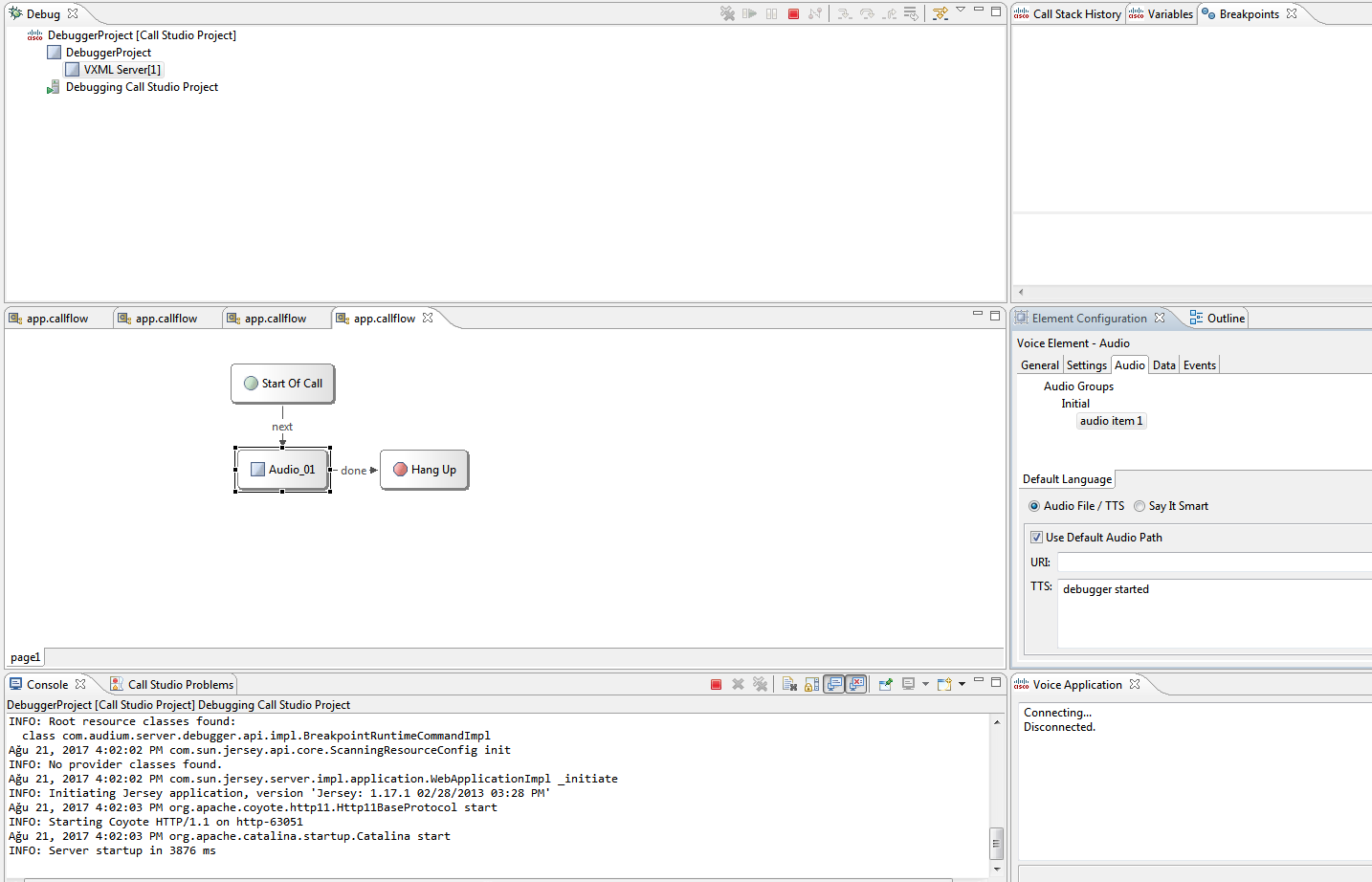Viewport: 1372px width, 882px height.
Task: Select the Hang Up node
Action: pyautogui.click(x=425, y=470)
